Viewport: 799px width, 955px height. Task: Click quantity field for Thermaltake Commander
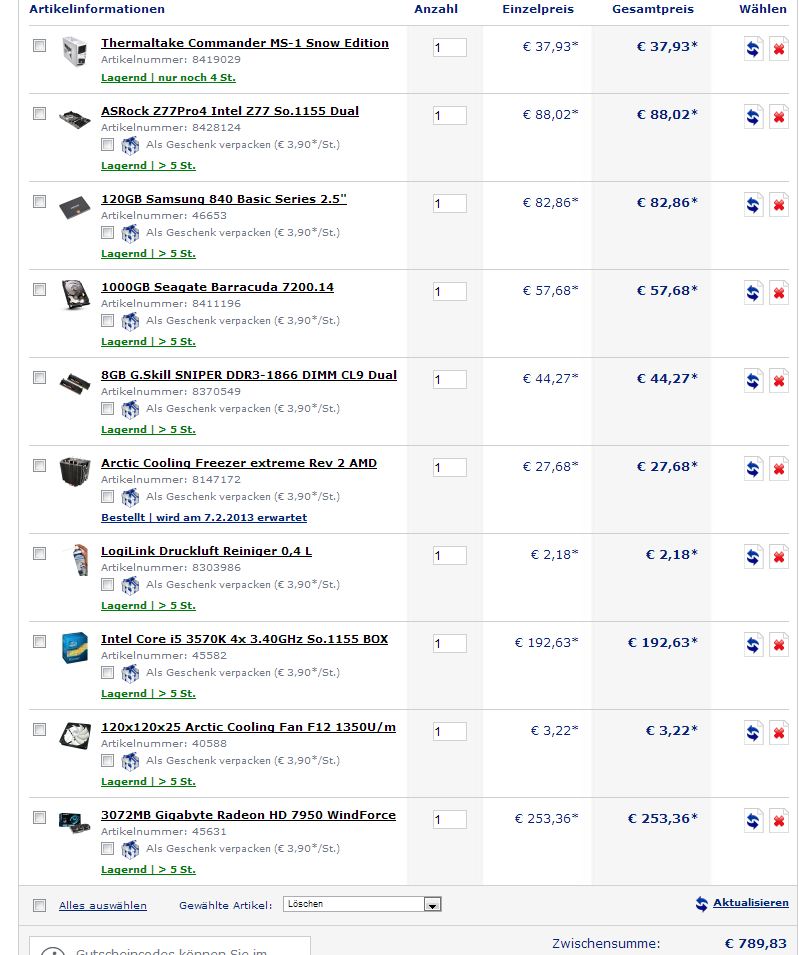pos(449,48)
